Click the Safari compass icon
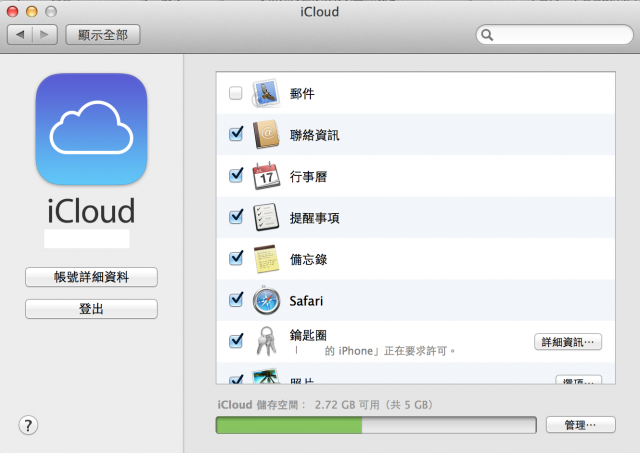Screen dimensions: 640x453 266,300
